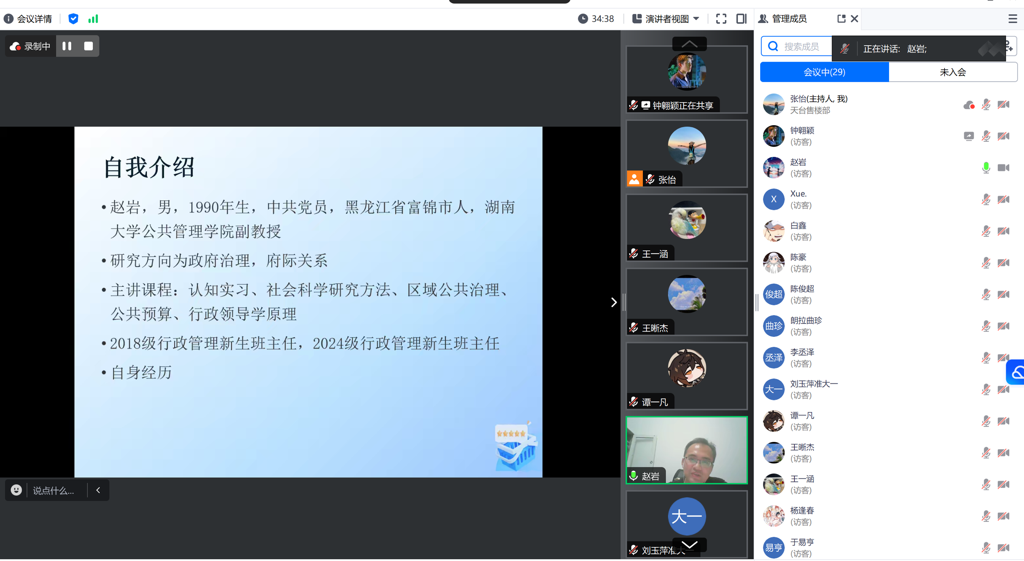
Task: Select 赵岩's live video thumbnail
Action: 686,450
